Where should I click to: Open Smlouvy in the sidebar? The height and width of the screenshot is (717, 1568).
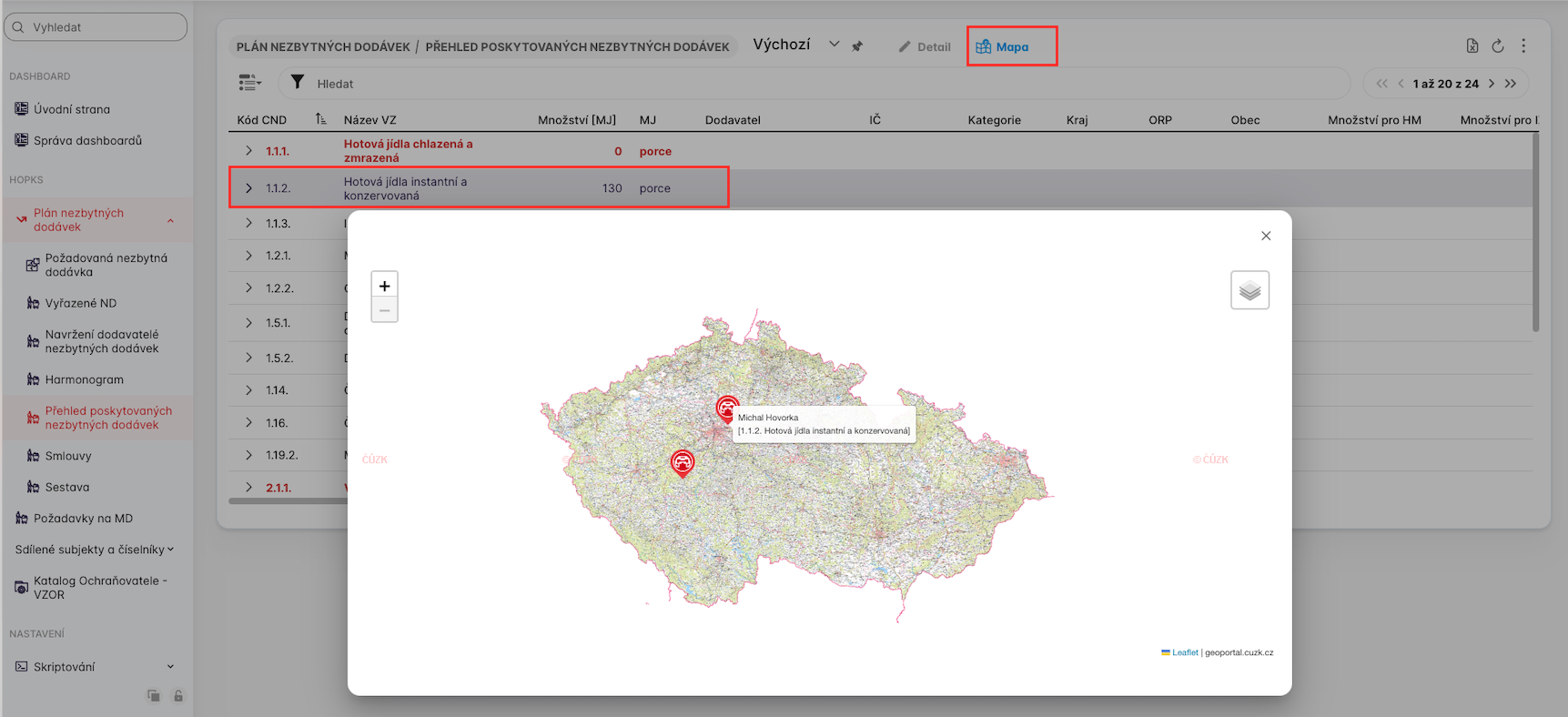(x=68, y=456)
